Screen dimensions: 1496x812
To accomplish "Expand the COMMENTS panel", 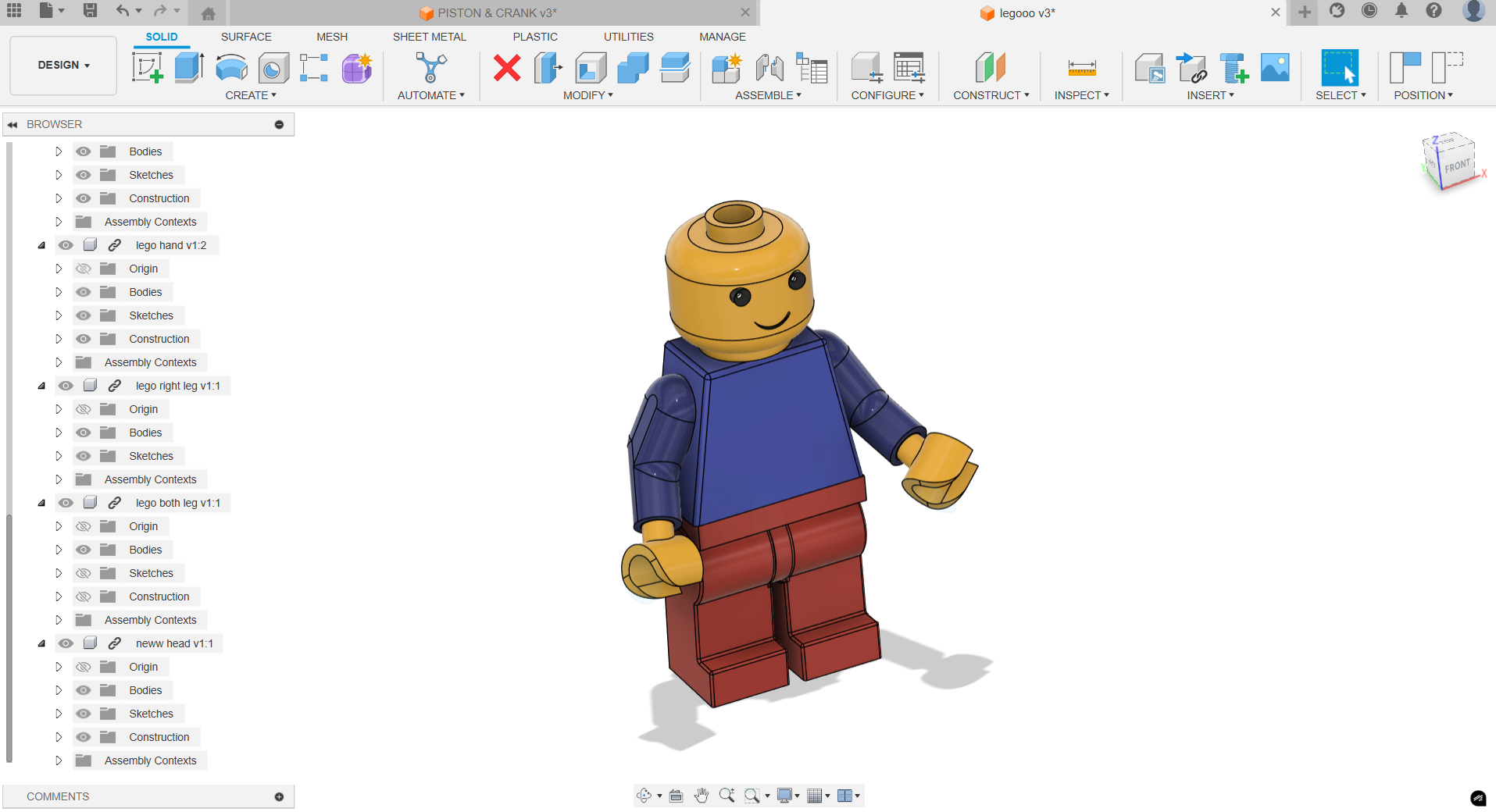I will click(279, 796).
